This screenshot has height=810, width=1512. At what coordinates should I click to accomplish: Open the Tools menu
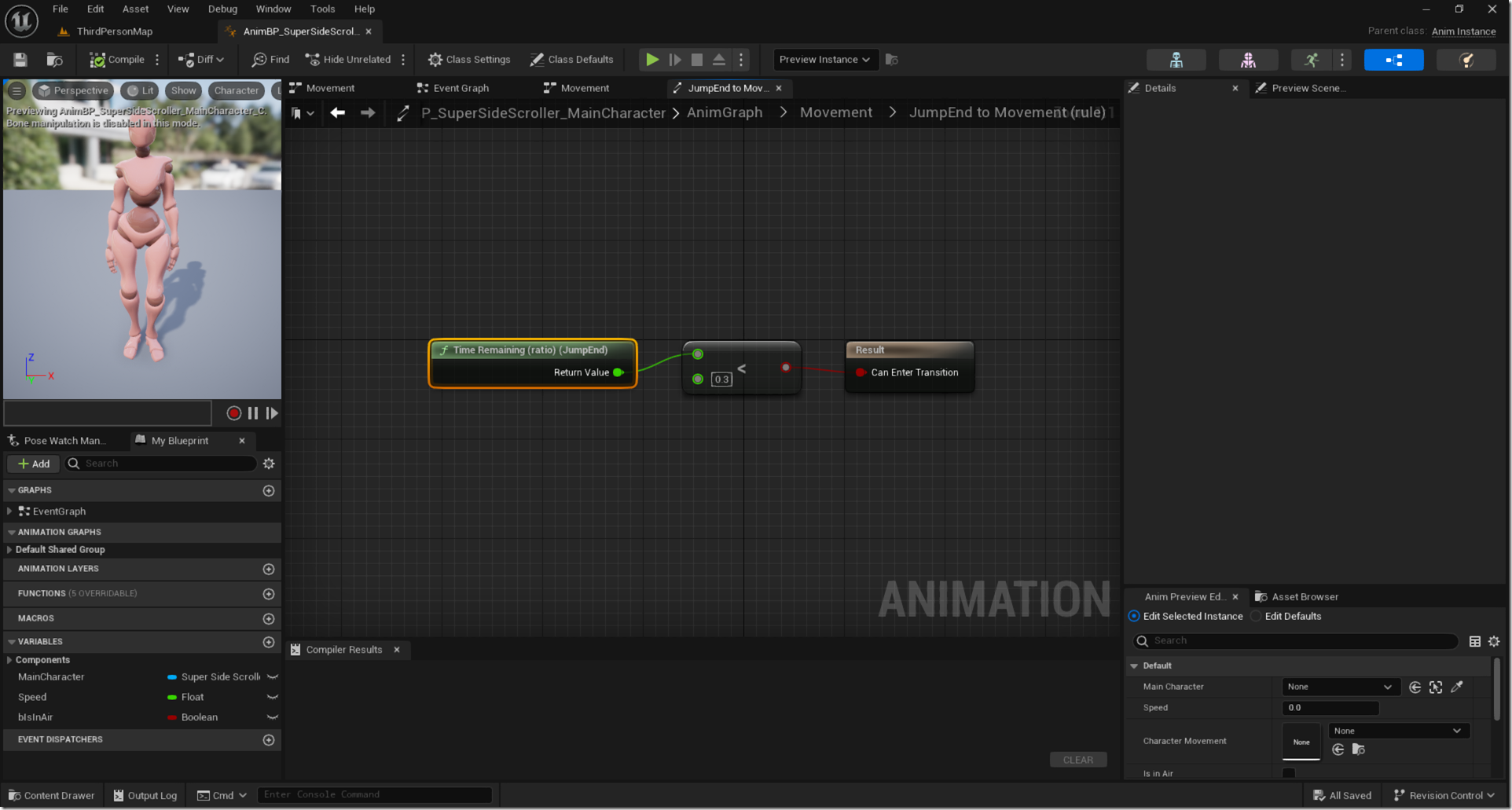point(322,9)
